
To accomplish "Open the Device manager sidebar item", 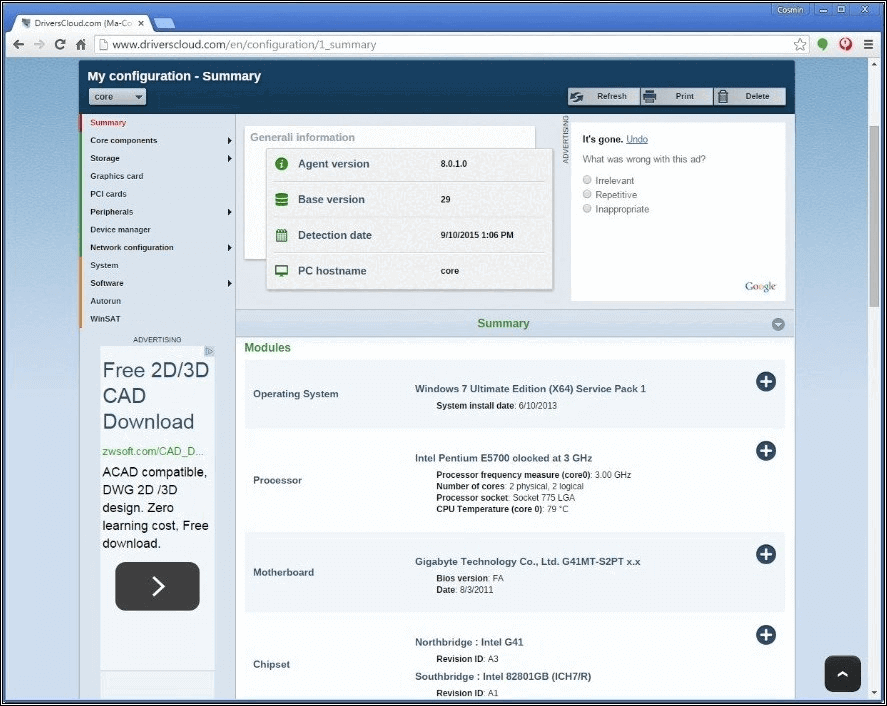I will tap(120, 230).
